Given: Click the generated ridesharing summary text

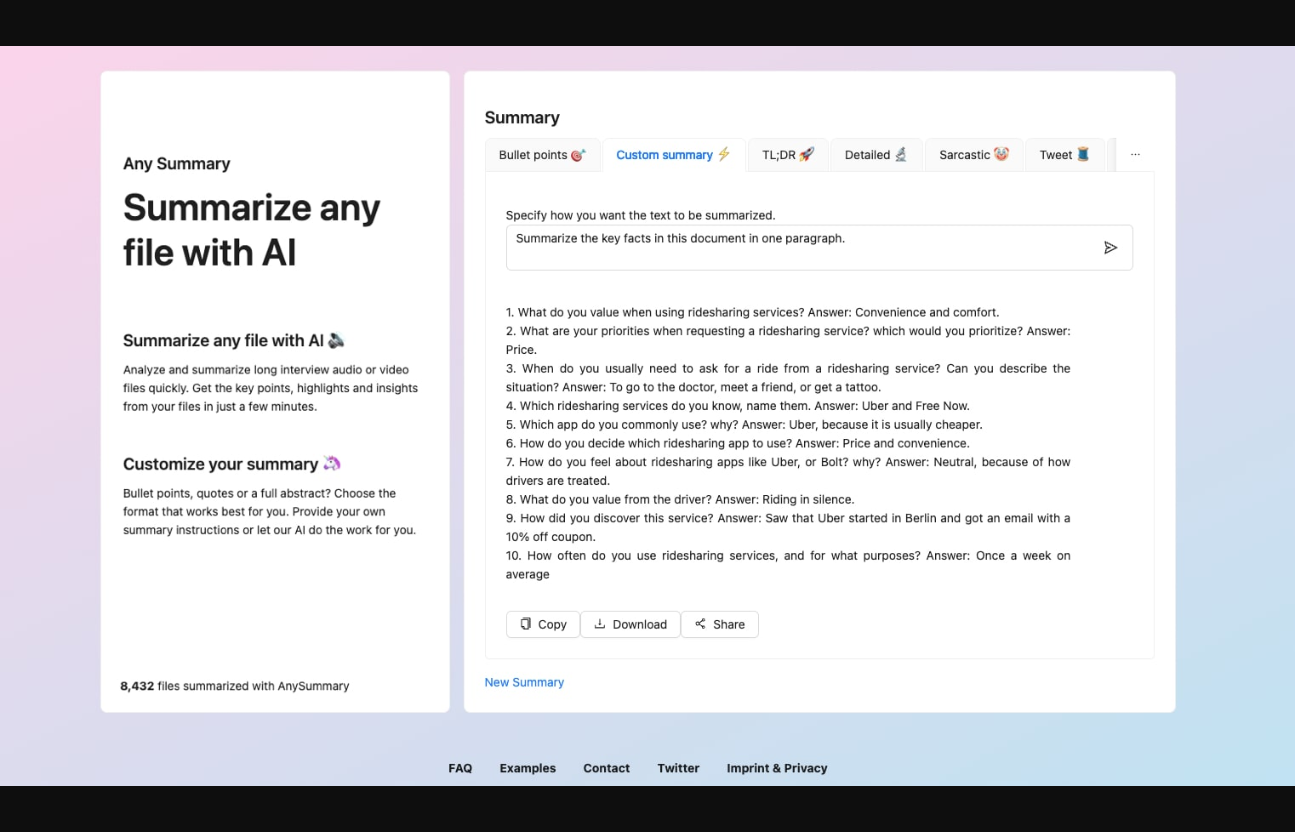Looking at the screenshot, I should click(x=788, y=443).
